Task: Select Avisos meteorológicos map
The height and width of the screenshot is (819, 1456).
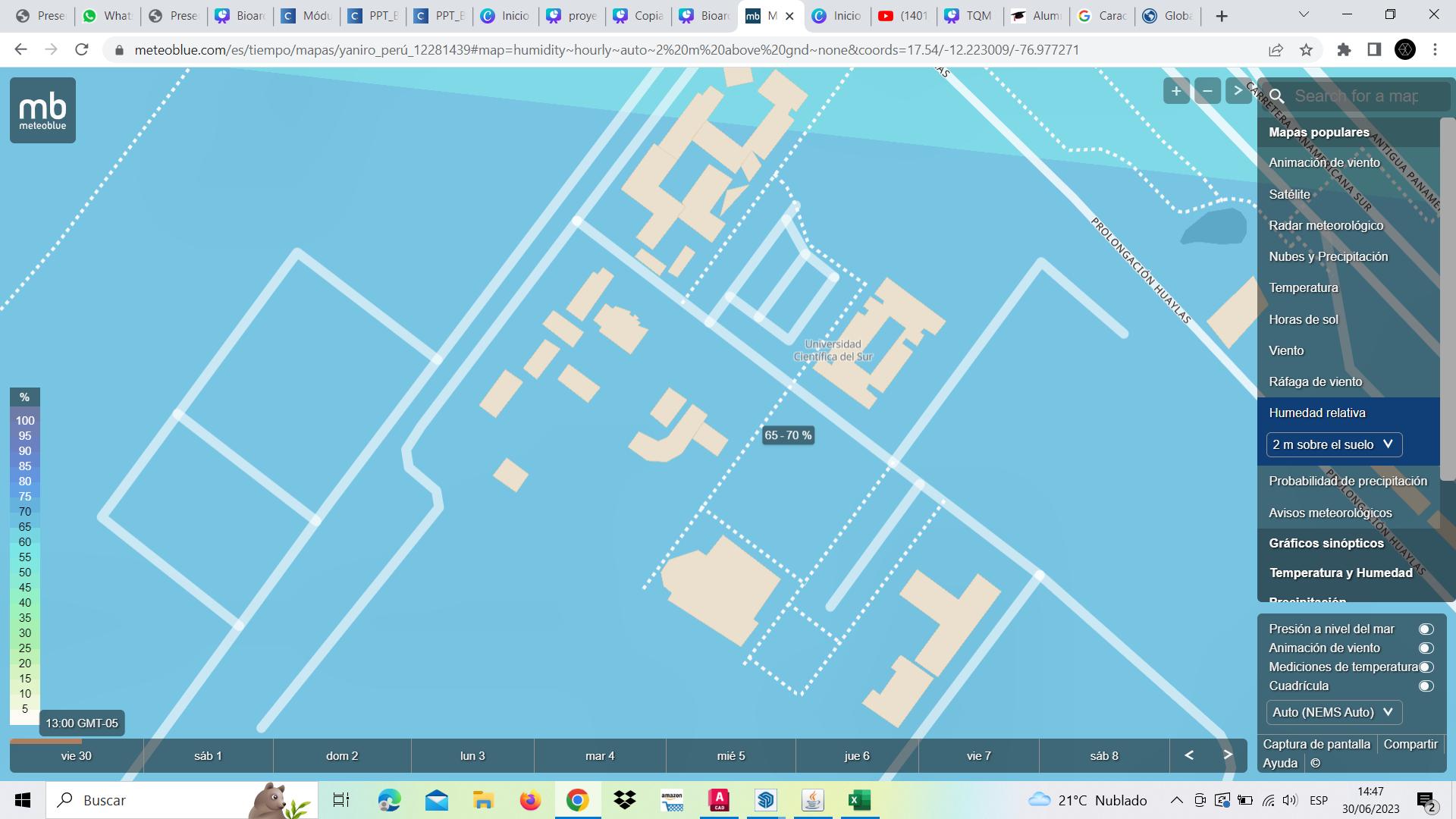Action: click(1330, 513)
